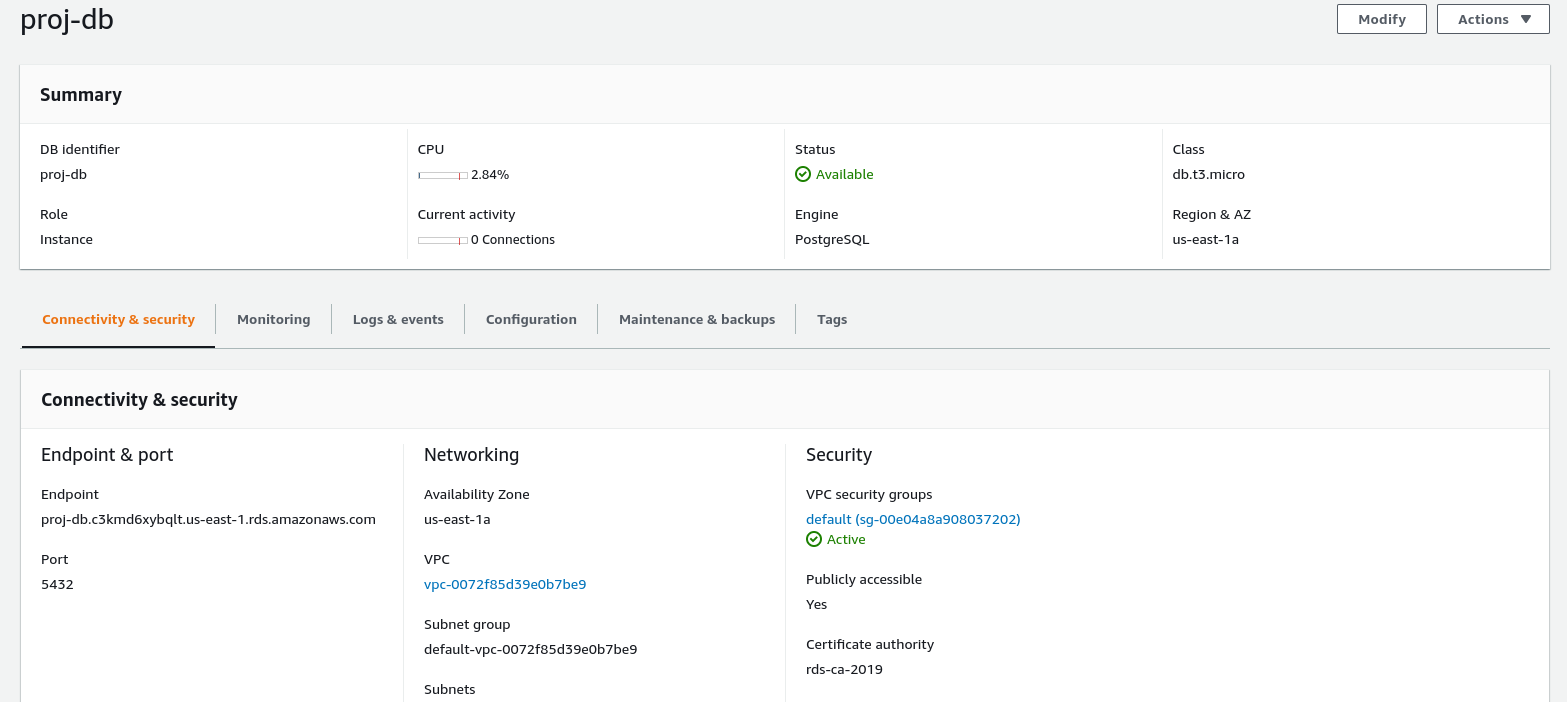Screen dimensions: 1567x702
Task: Click the Active security group check icon
Action: click(x=814, y=540)
